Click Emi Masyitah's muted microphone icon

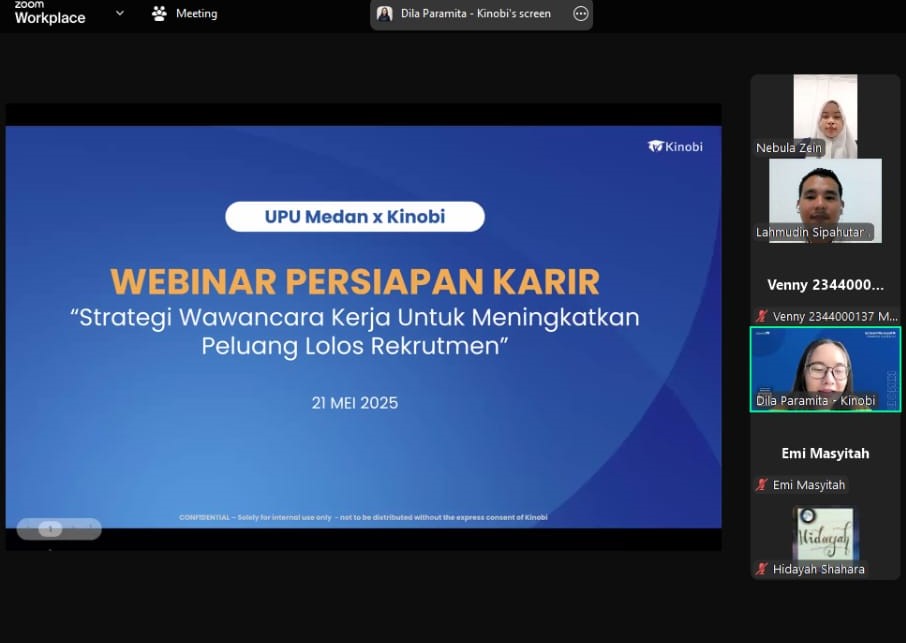(x=762, y=485)
